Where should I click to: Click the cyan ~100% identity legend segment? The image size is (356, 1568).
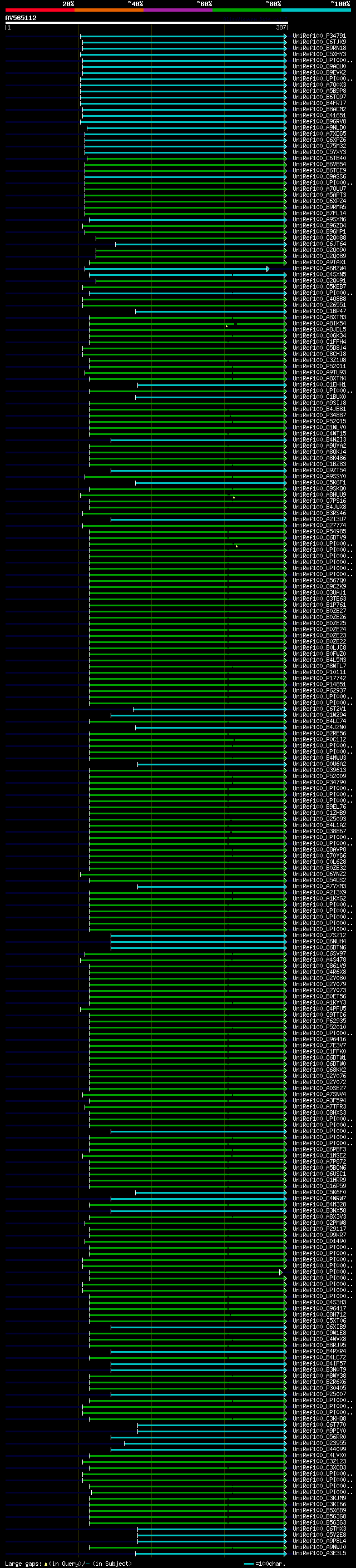[x=317, y=10]
